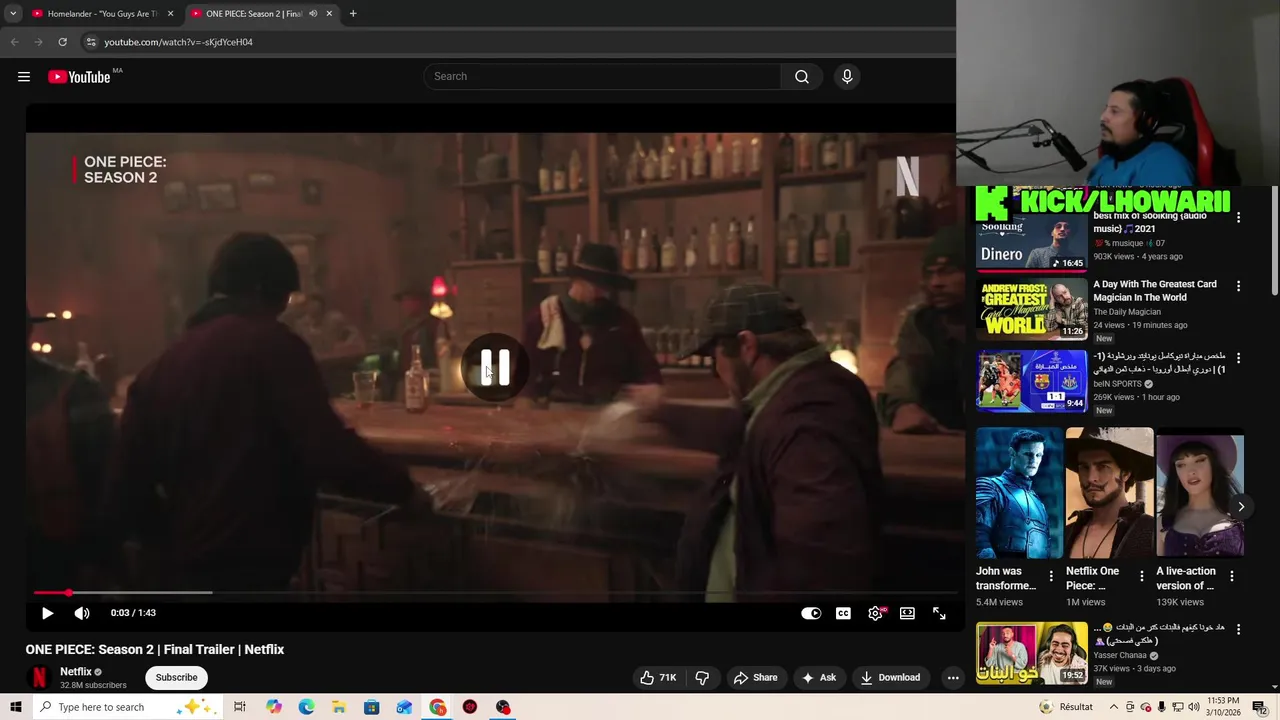Viewport: 1280px width, 720px height.
Task: Open the Share dialog
Action: 755,677
